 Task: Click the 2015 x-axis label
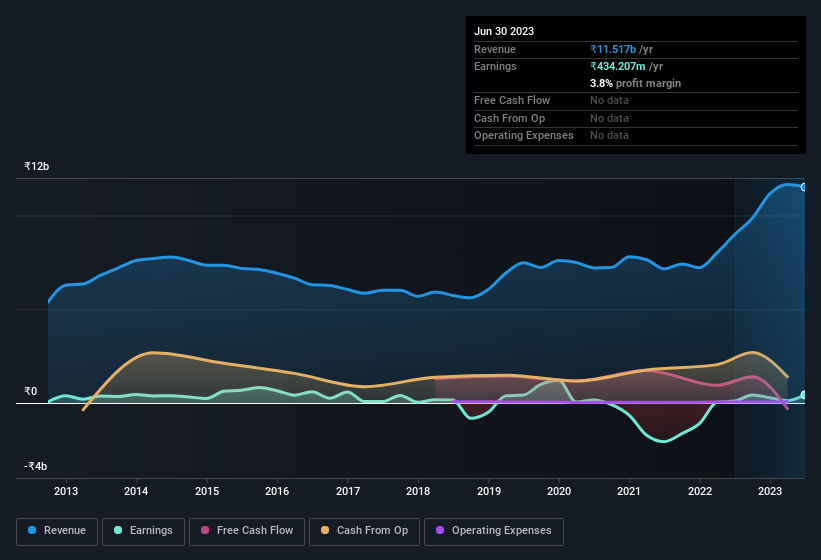pyautogui.click(x=207, y=491)
